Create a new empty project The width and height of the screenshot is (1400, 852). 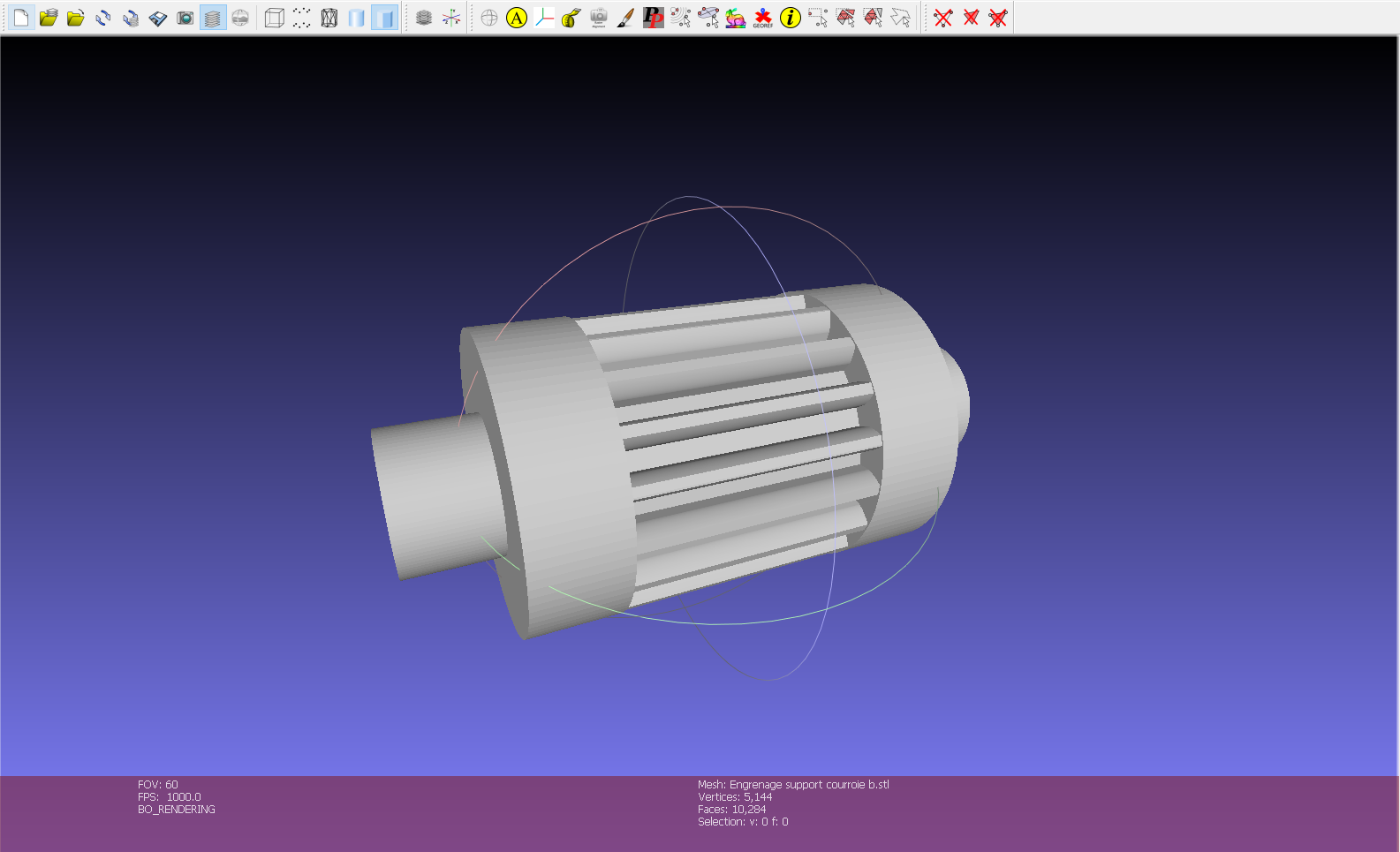pyautogui.click(x=21, y=18)
